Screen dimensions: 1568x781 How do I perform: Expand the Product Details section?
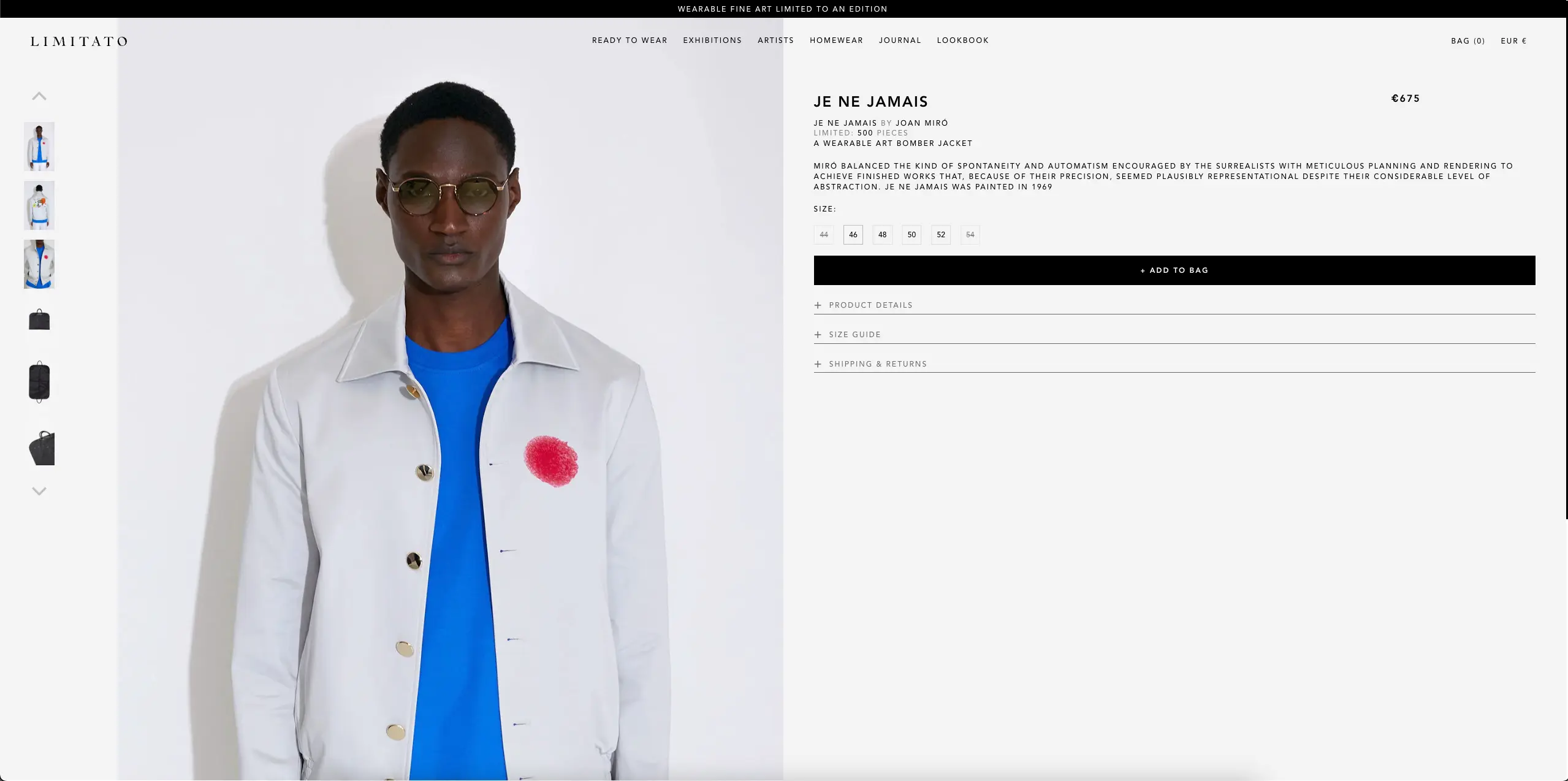870,305
